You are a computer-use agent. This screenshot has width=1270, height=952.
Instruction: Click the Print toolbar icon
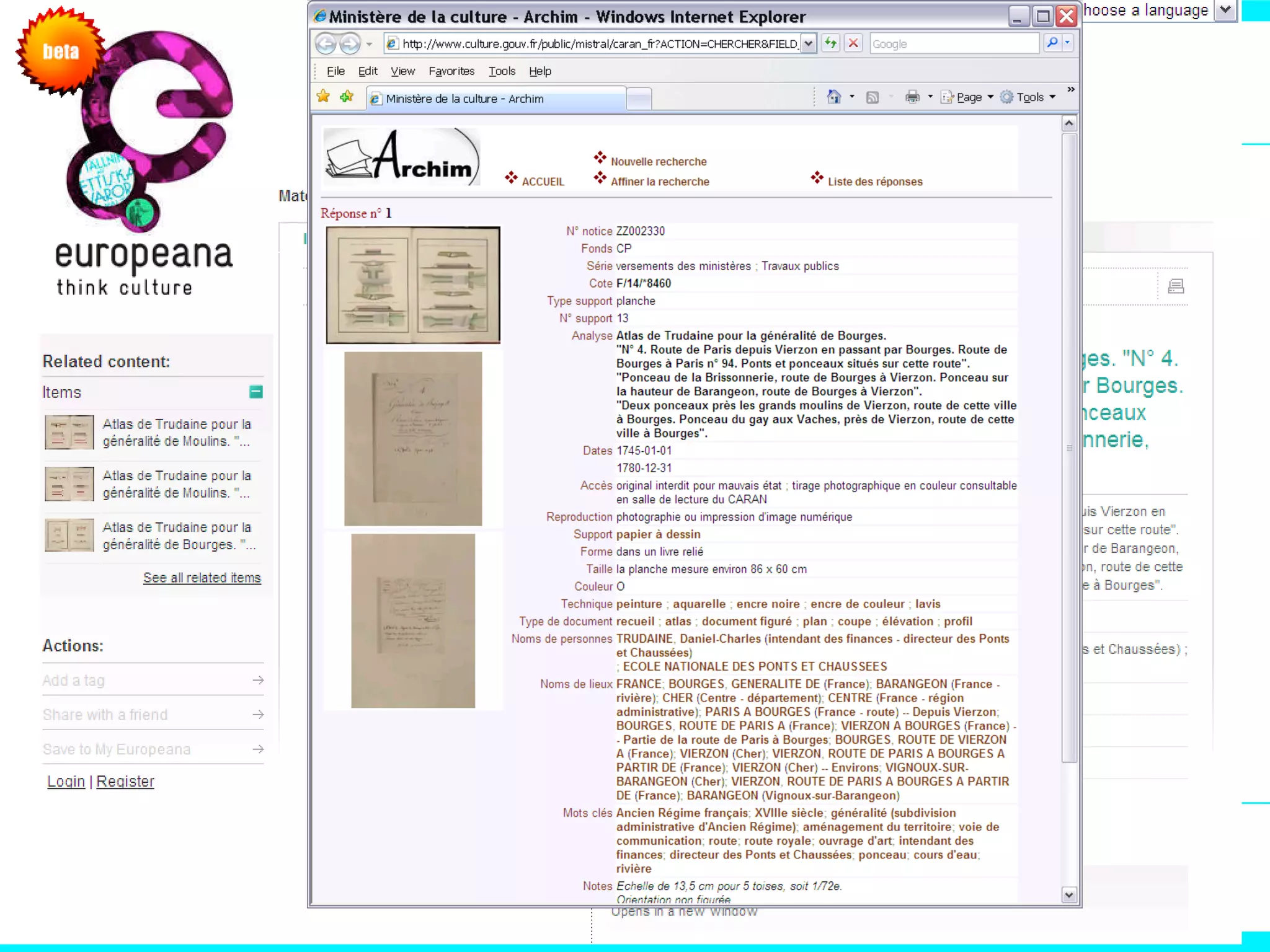pyautogui.click(x=912, y=97)
